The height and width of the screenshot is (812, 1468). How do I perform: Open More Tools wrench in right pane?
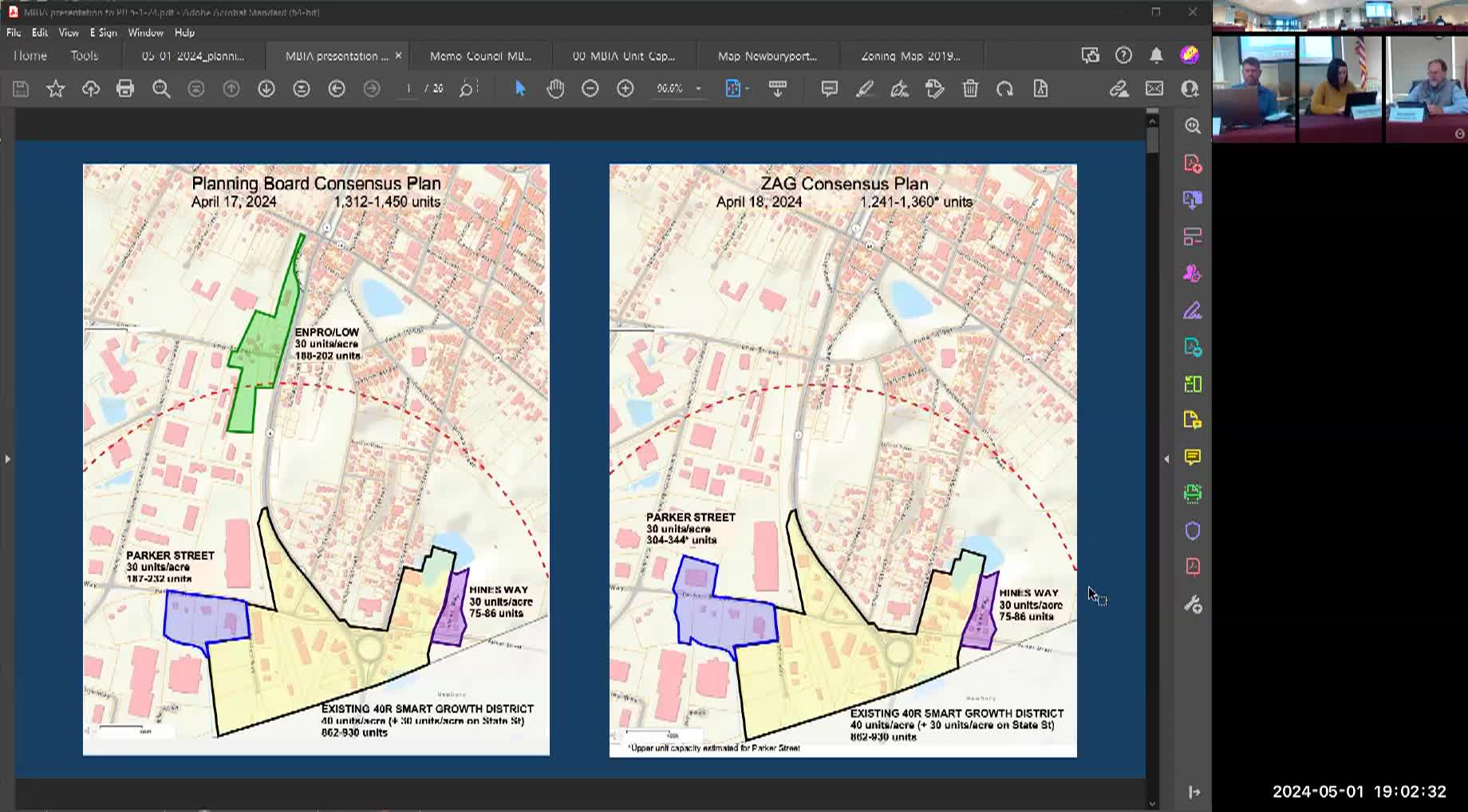pyautogui.click(x=1193, y=605)
